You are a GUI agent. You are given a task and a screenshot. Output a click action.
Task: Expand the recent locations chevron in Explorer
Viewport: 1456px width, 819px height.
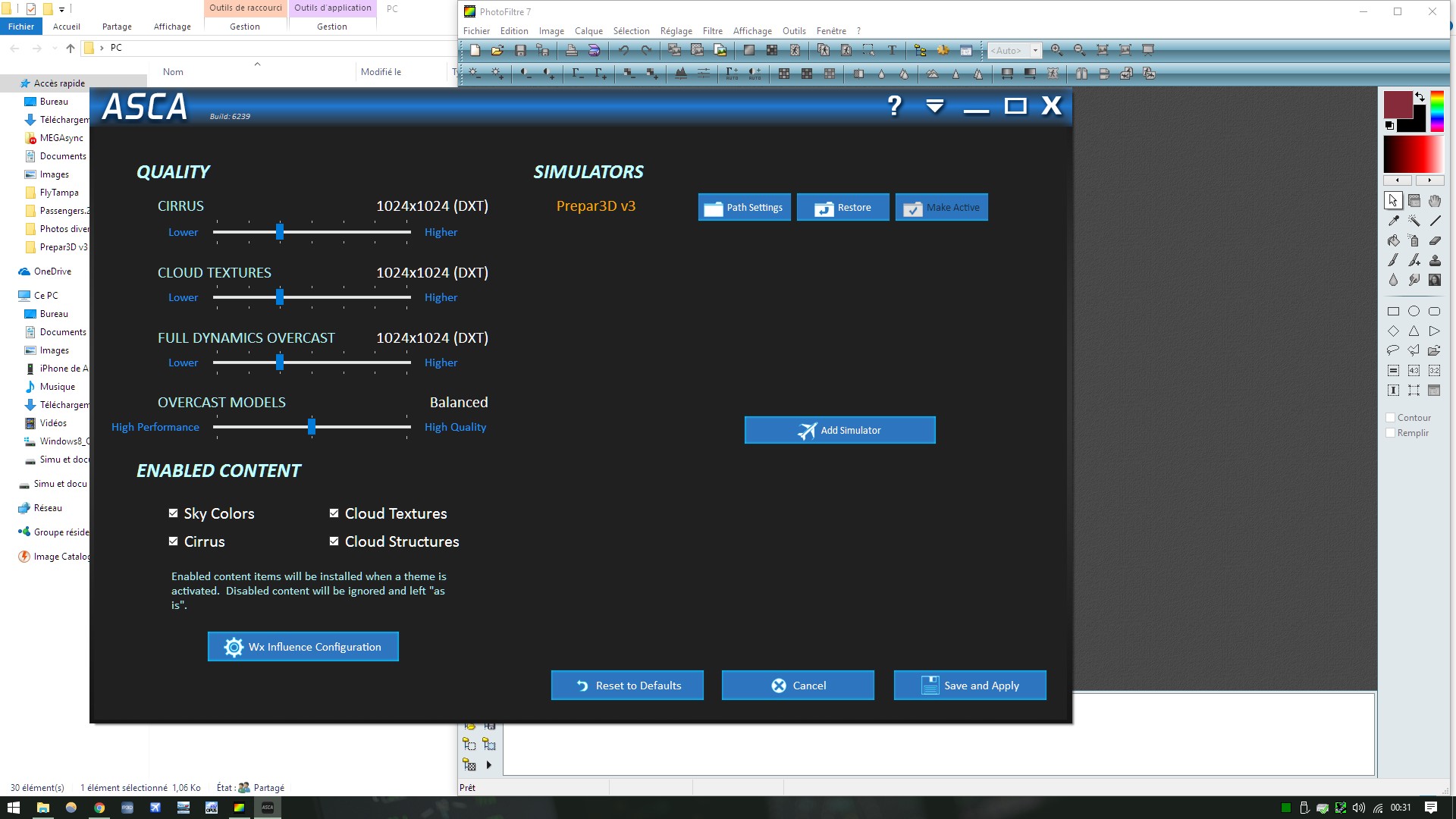point(55,48)
